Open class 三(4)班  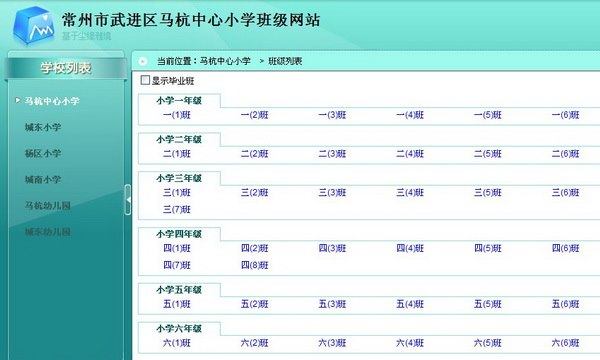pos(410,193)
